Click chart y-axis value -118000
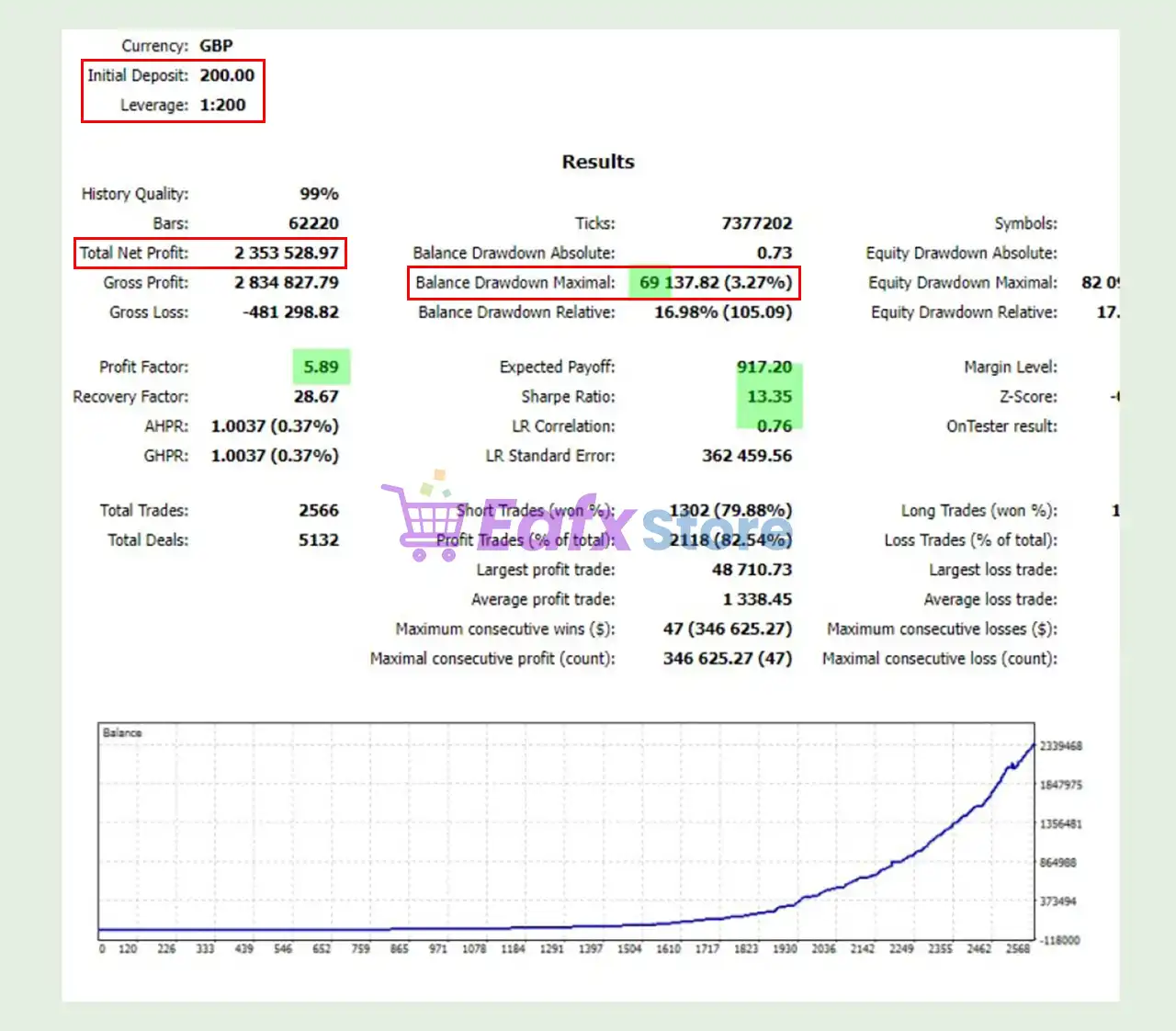The height and width of the screenshot is (1031, 1176). pyautogui.click(x=1060, y=940)
